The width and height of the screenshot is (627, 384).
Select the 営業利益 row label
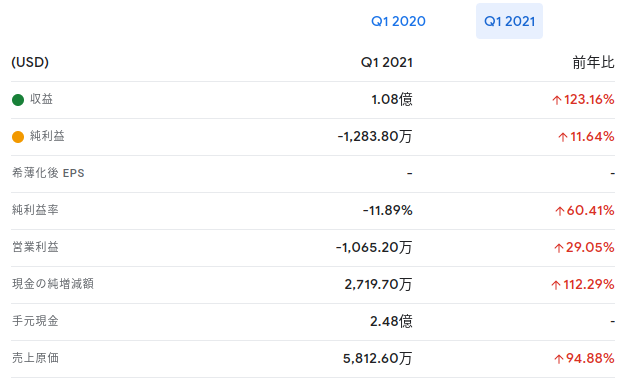35,247
